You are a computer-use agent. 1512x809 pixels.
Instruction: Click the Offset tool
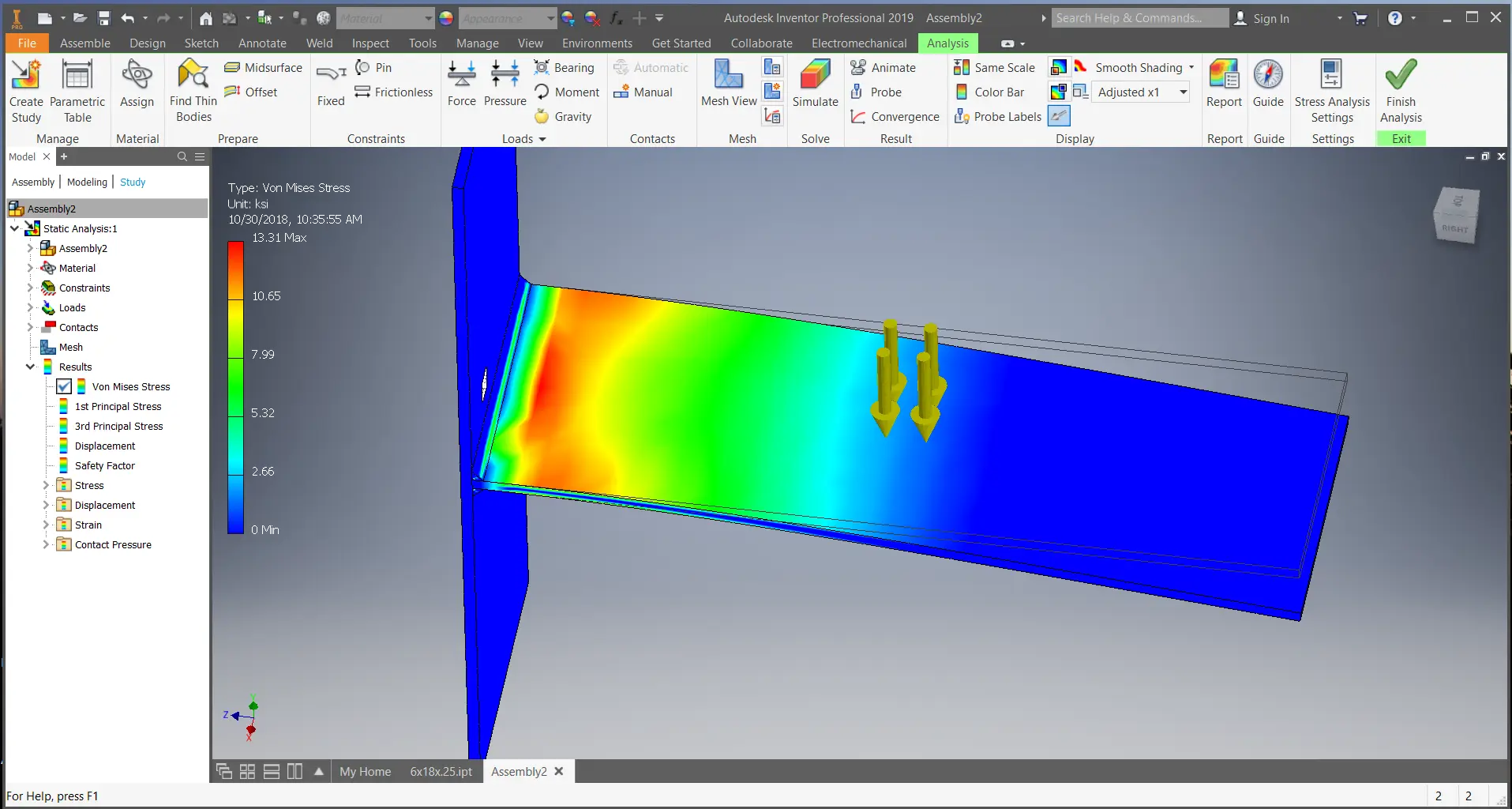point(251,92)
